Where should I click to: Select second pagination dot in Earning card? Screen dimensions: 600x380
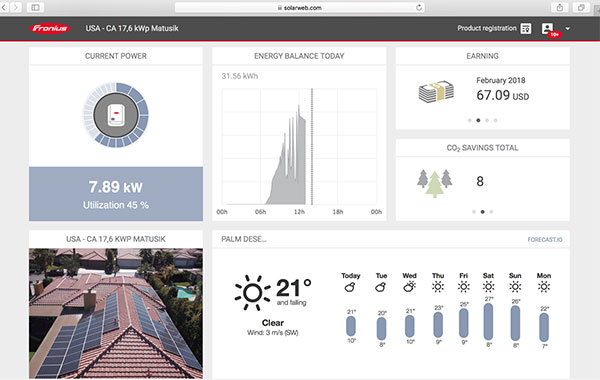pyautogui.click(x=478, y=120)
